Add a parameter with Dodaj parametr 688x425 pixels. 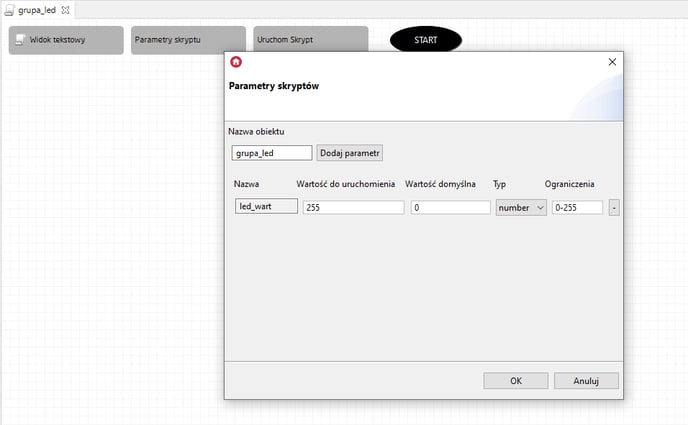pyautogui.click(x=350, y=153)
